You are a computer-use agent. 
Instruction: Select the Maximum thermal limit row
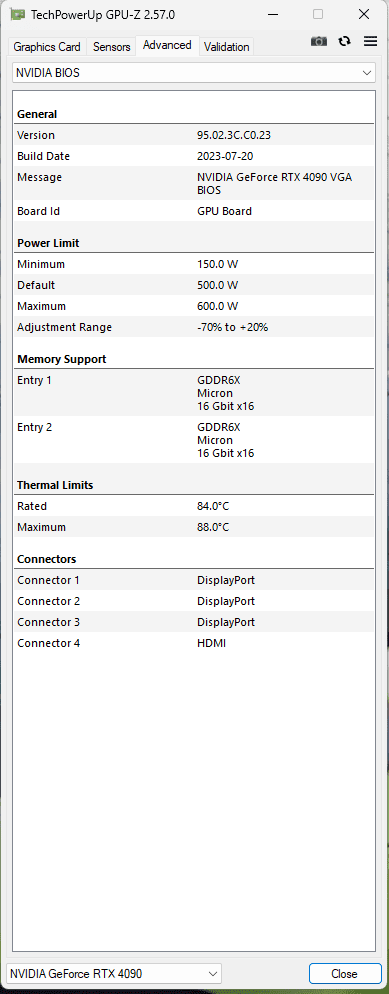coord(194,527)
